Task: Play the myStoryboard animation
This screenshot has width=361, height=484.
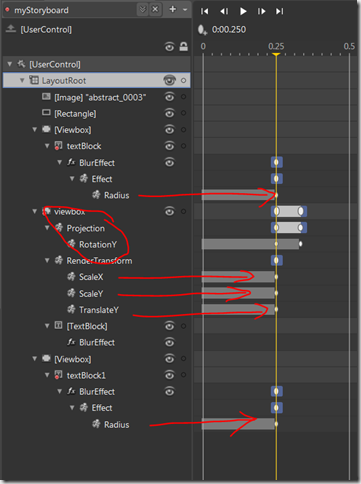Action: [243, 11]
